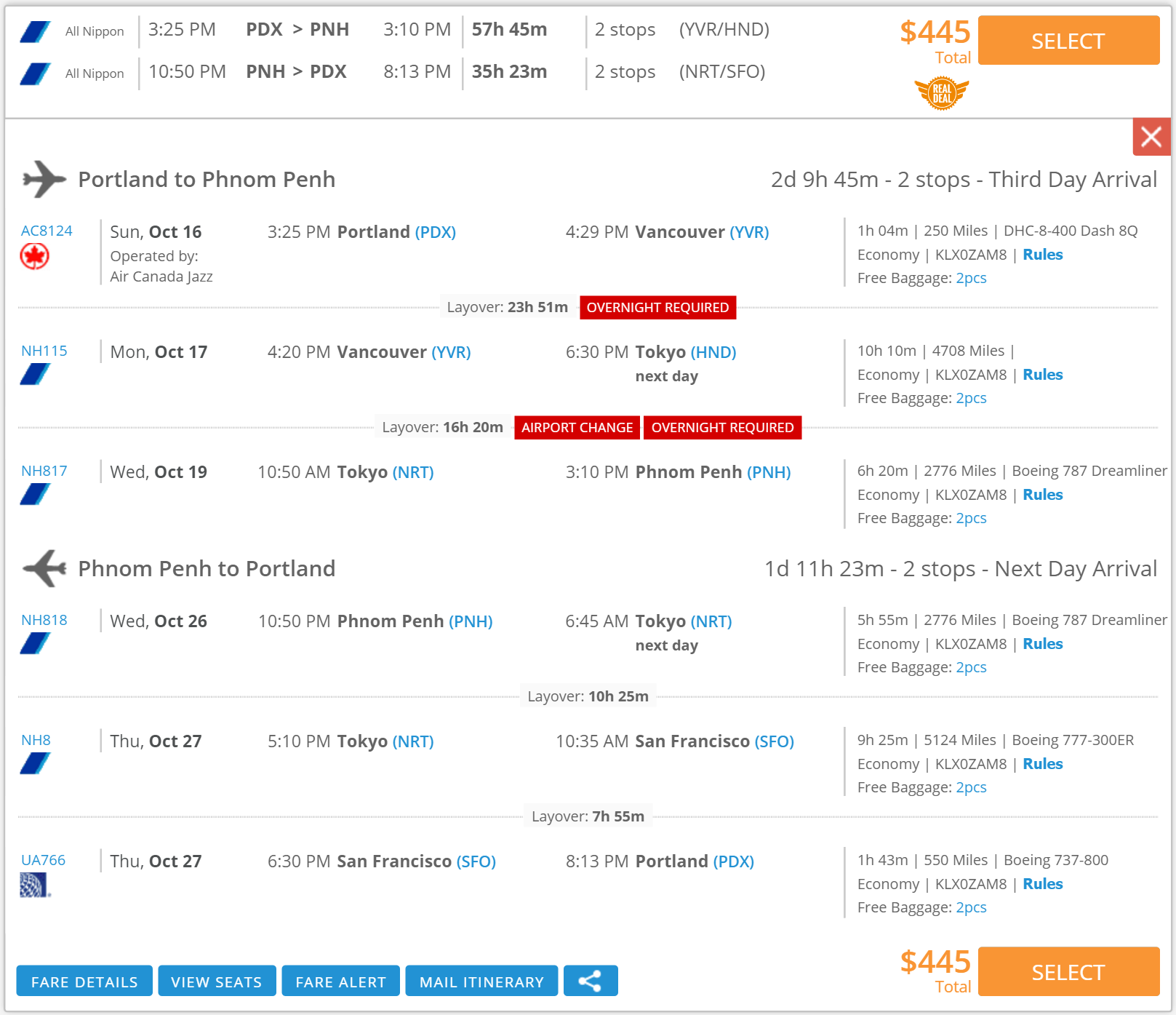Screen dimensions: 1176x1015
Task: Click 2pcs baggage link for NH8
Action: (971, 787)
